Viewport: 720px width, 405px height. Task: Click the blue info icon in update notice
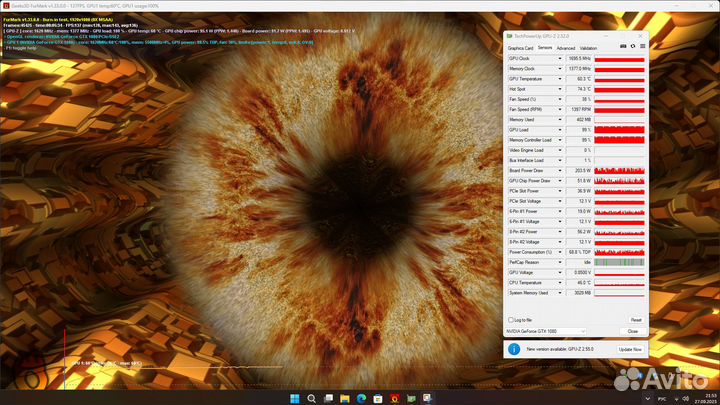point(514,349)
